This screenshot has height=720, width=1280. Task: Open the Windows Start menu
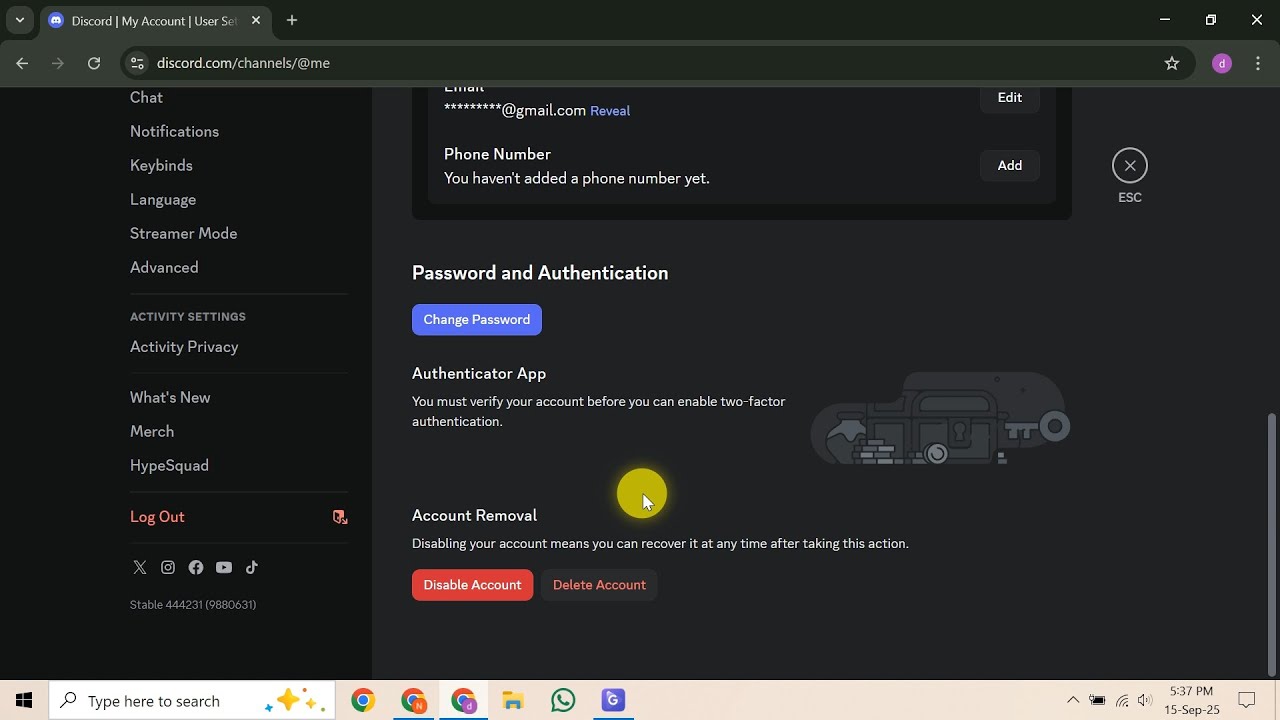pyautogui.click(x=24, y=700)
